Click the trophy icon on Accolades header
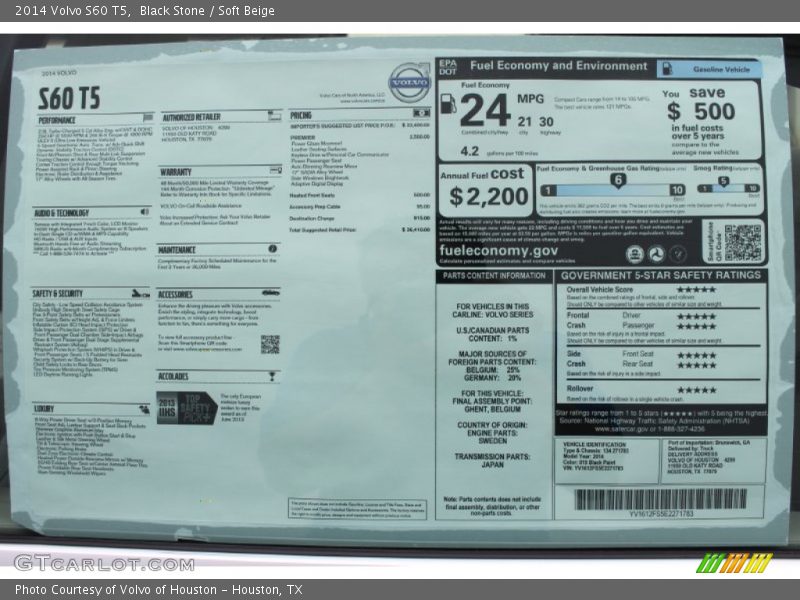The width and height of the screenshot is (800, 600). click(272, 376)
